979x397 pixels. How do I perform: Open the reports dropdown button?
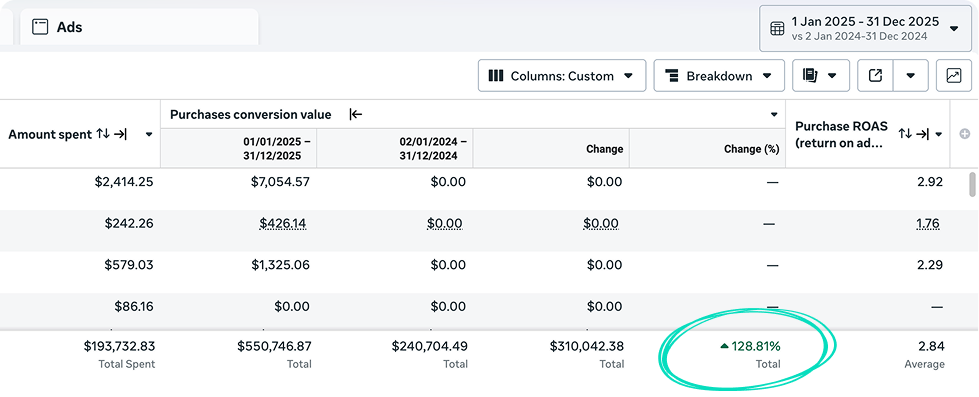pyautogui.click(x=820, y=76)
